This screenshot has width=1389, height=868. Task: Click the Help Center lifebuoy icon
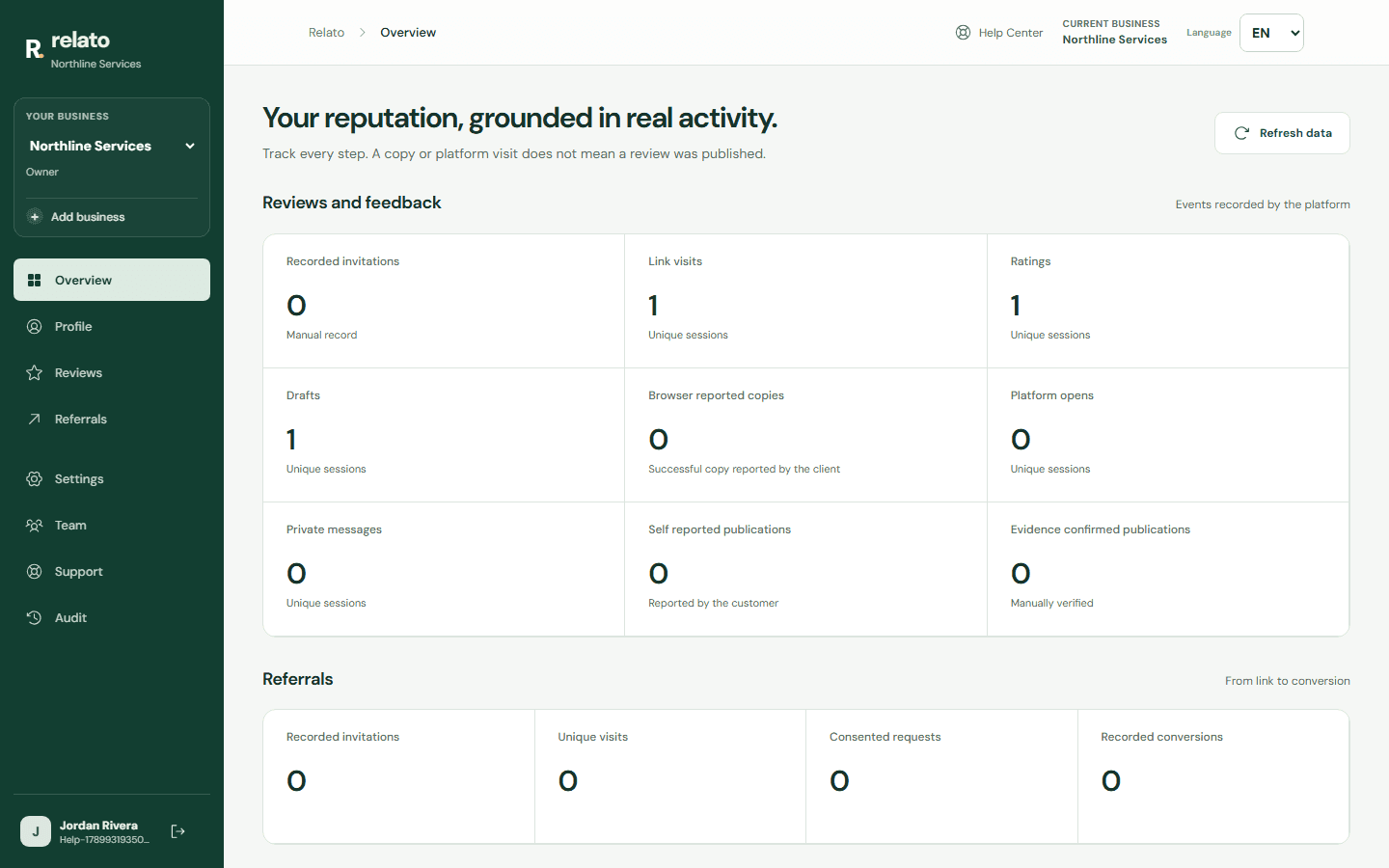tap(963, 33)
